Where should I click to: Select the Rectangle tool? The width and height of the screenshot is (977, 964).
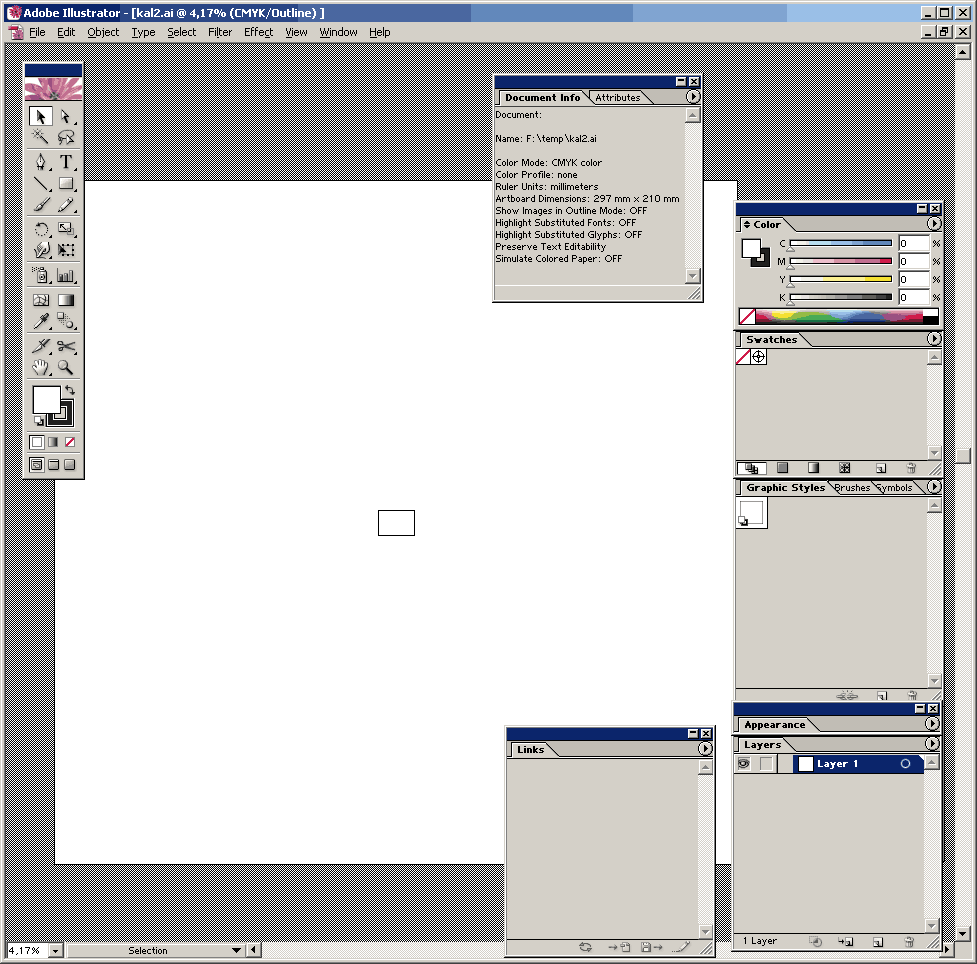pos(65,183)
